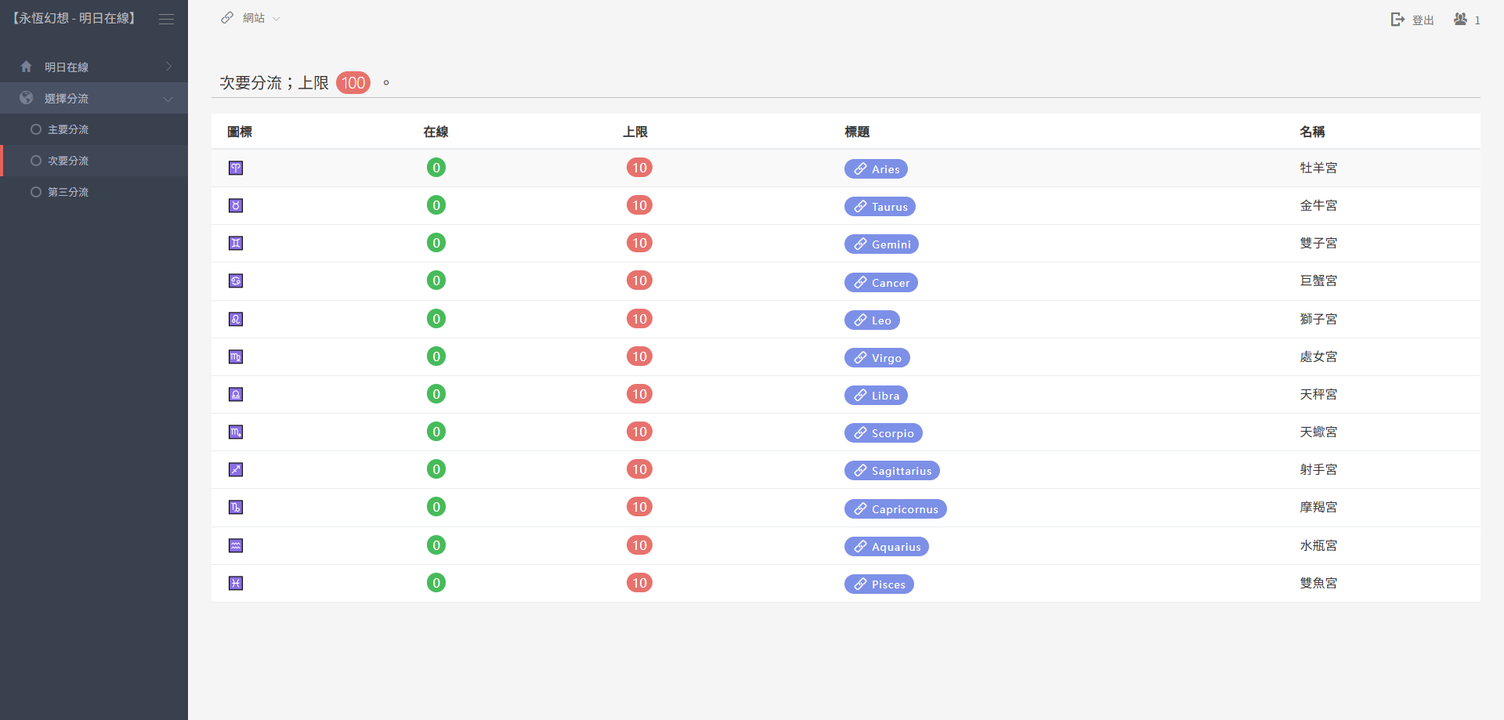This screenshot has width=1504, height=720.
Task: Click the Pisces zodiac symbol icon
Action: (235, 583)
